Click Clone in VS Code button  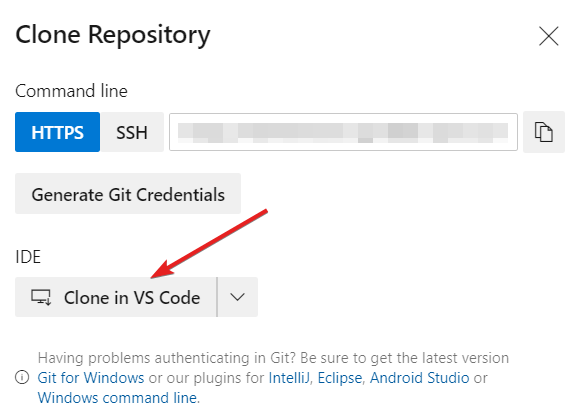coord(116,297)
